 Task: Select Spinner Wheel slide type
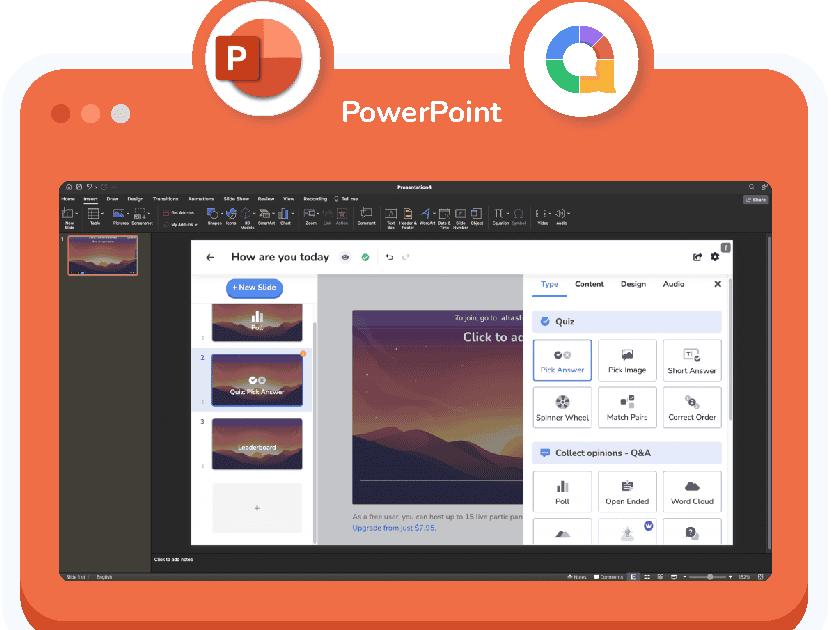tap(562, 407)
